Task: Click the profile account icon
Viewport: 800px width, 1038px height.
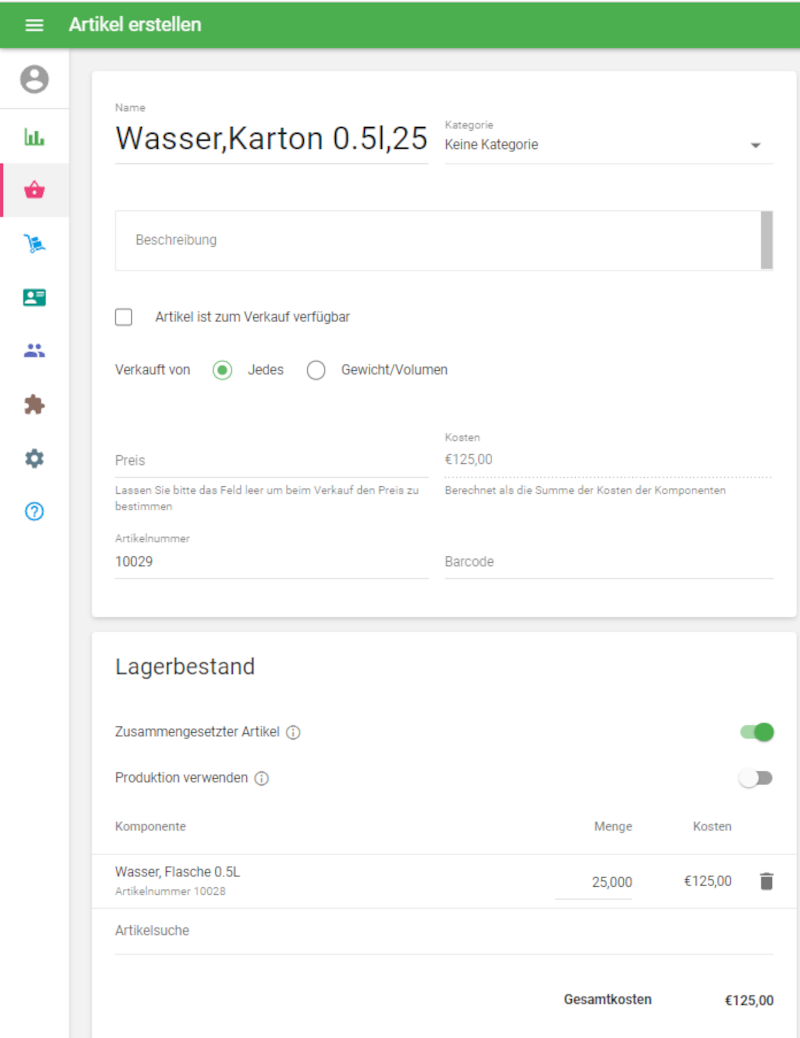Action: click(x=33, y=79)
